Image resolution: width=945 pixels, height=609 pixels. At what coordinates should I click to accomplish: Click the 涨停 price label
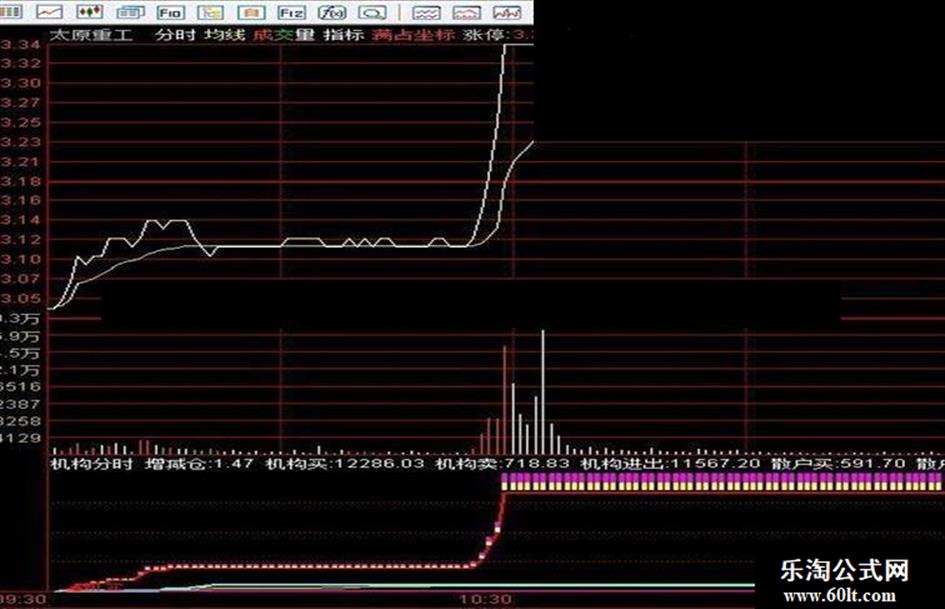(498, 34)
